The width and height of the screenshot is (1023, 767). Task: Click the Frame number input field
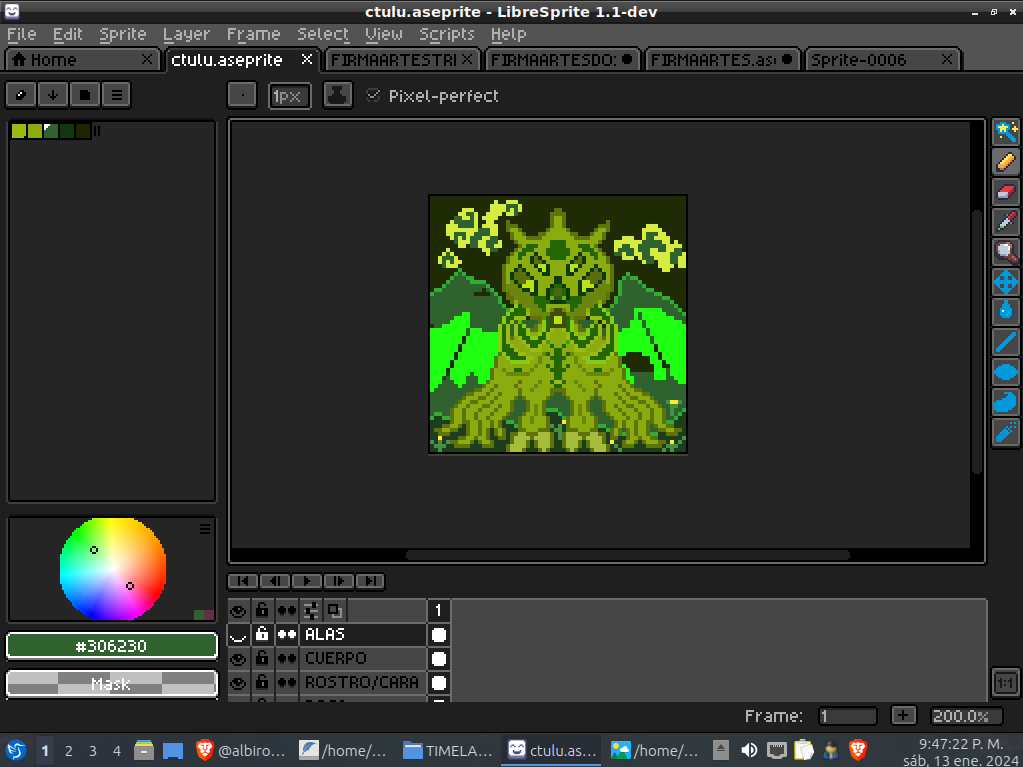[847, 715]
